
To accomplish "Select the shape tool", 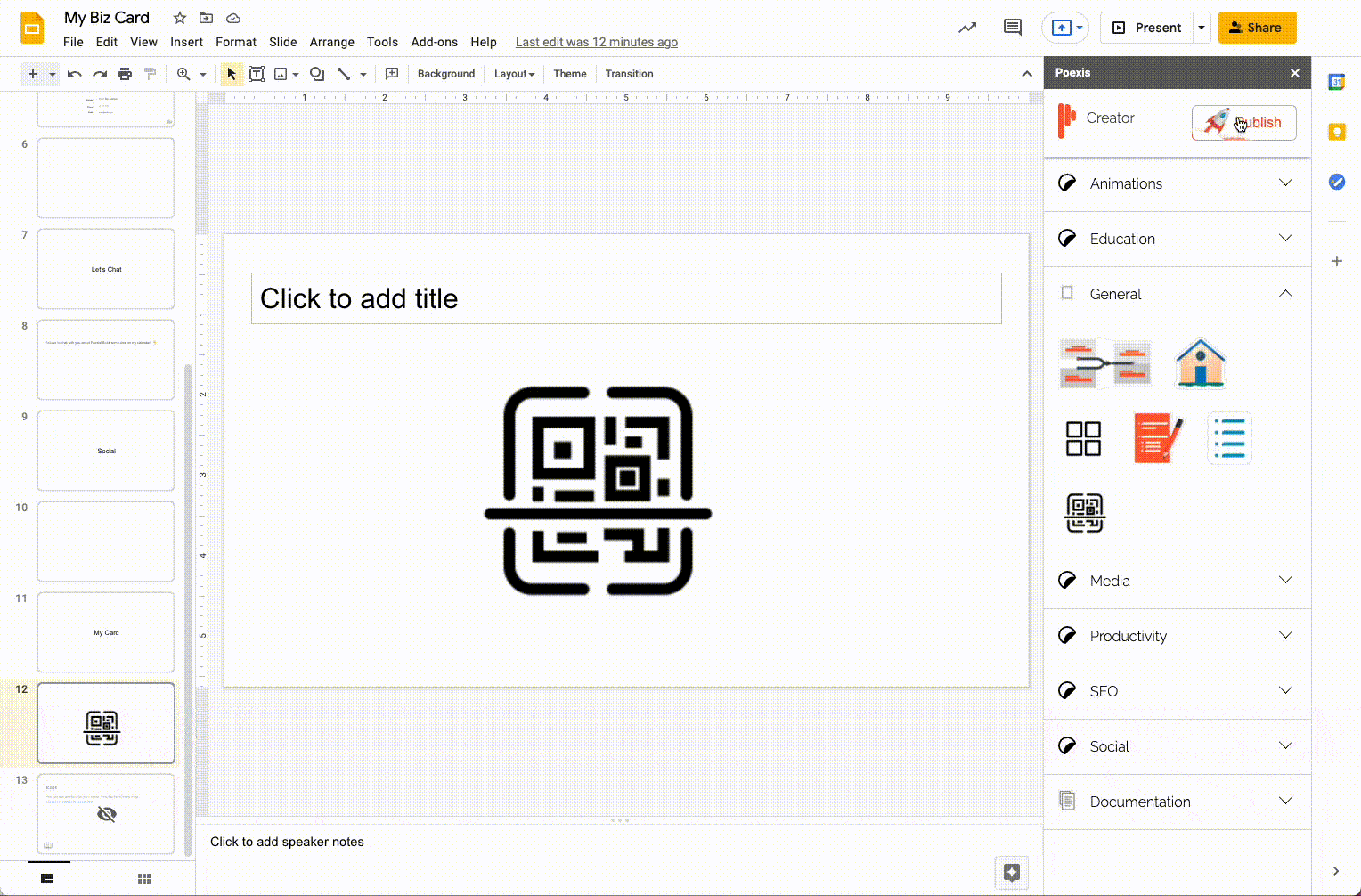I will pyautogui.click(x=317, y=74).
